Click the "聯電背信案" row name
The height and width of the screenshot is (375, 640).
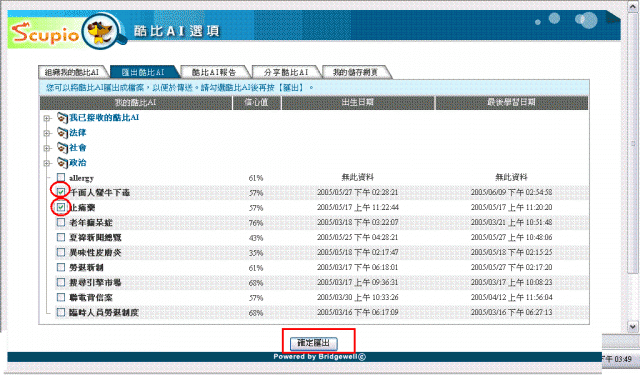coord(91,298)
